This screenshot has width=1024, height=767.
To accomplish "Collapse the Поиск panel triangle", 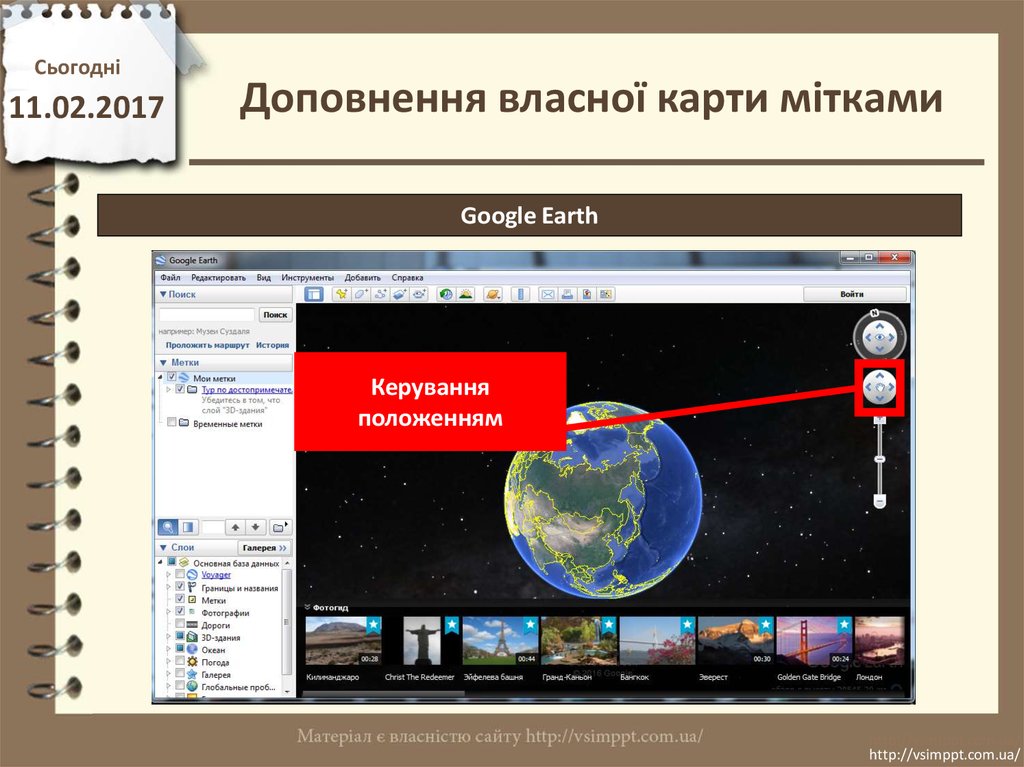I will click(x=163, y=295).
